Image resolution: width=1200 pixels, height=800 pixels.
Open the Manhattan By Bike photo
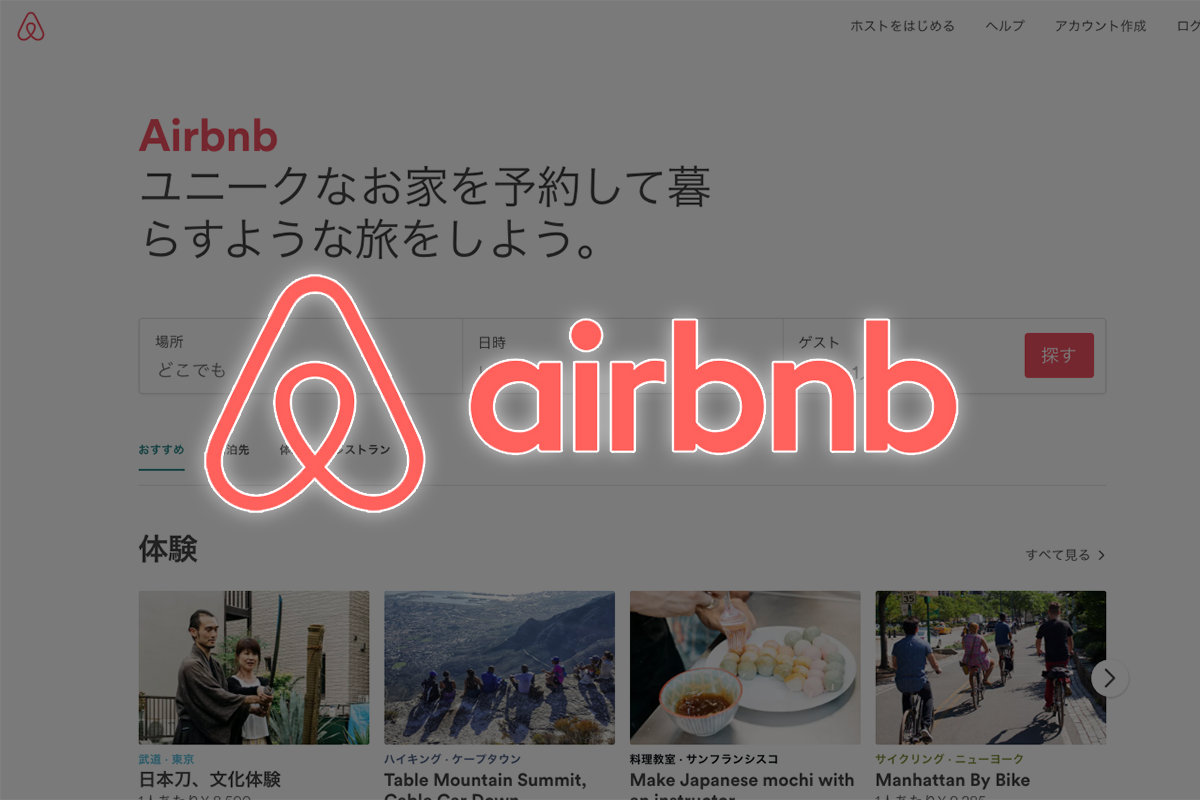991,667
